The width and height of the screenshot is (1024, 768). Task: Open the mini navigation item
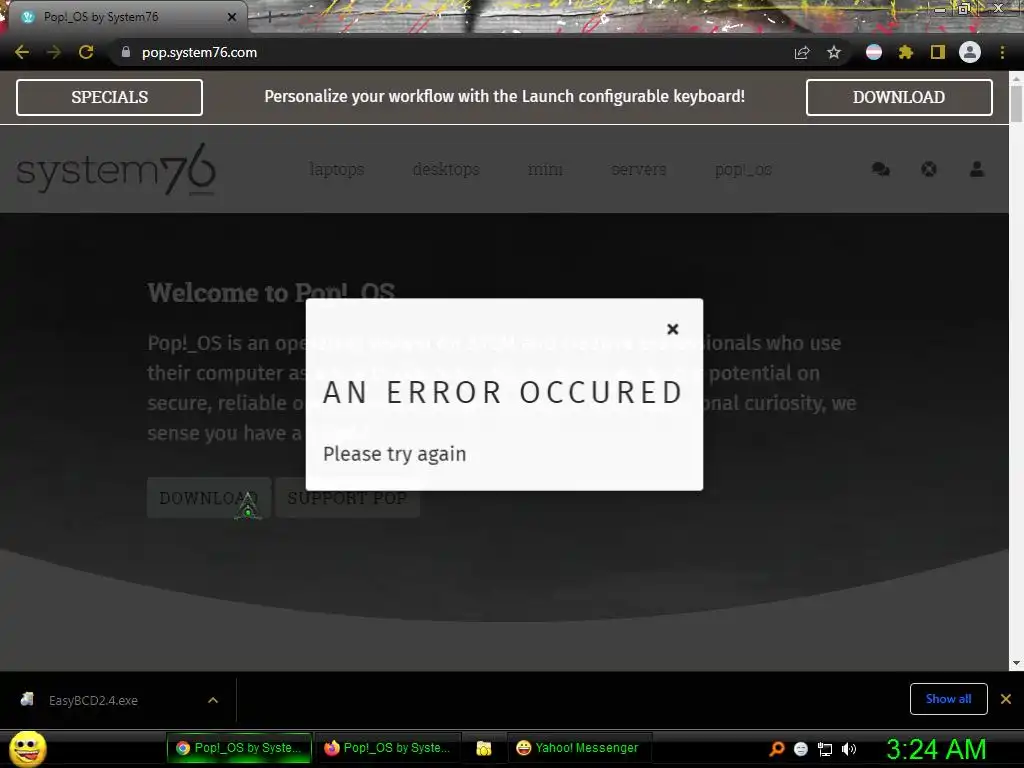click(x=545, y=170)
